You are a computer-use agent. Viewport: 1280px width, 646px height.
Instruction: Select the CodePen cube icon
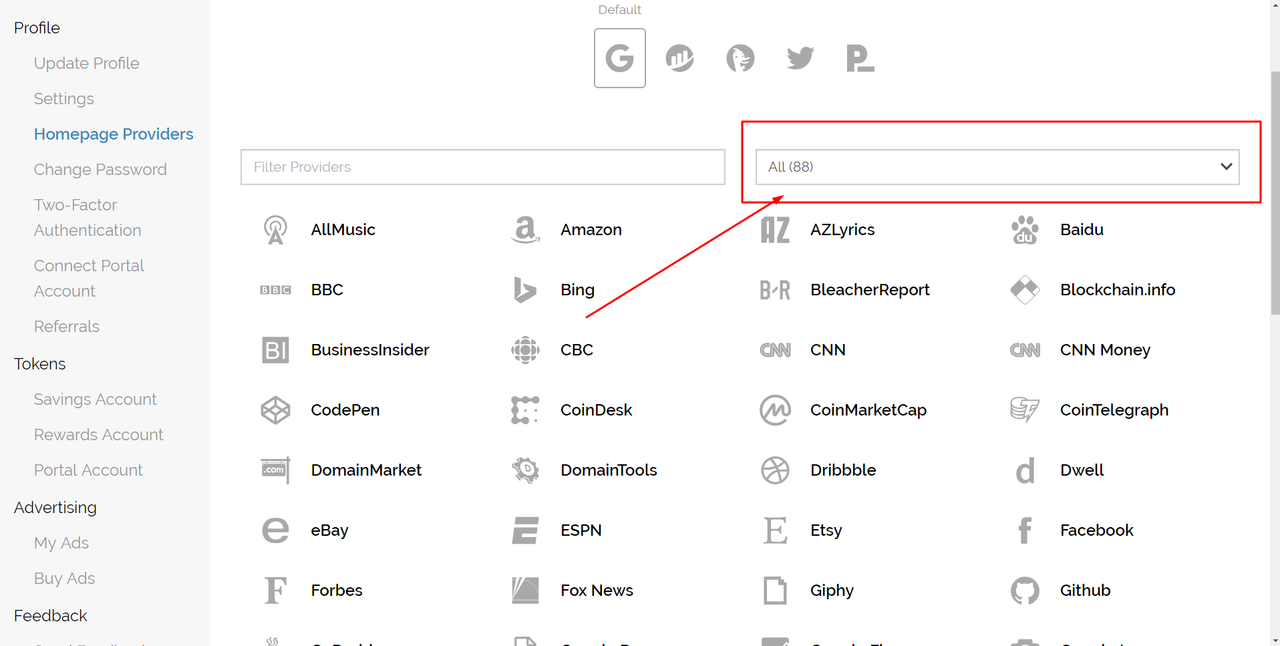(x=275, y=410)
